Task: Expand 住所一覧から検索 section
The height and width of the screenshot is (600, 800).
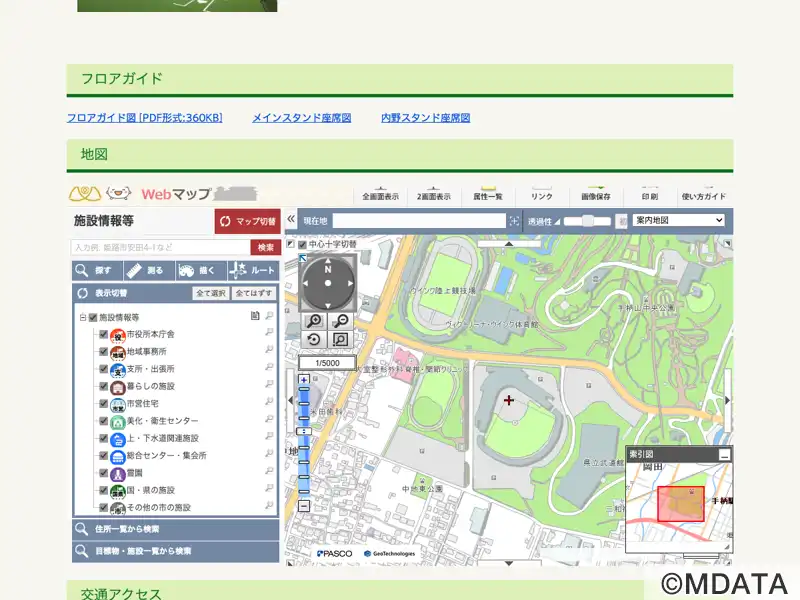Action: tap(175, 529)
